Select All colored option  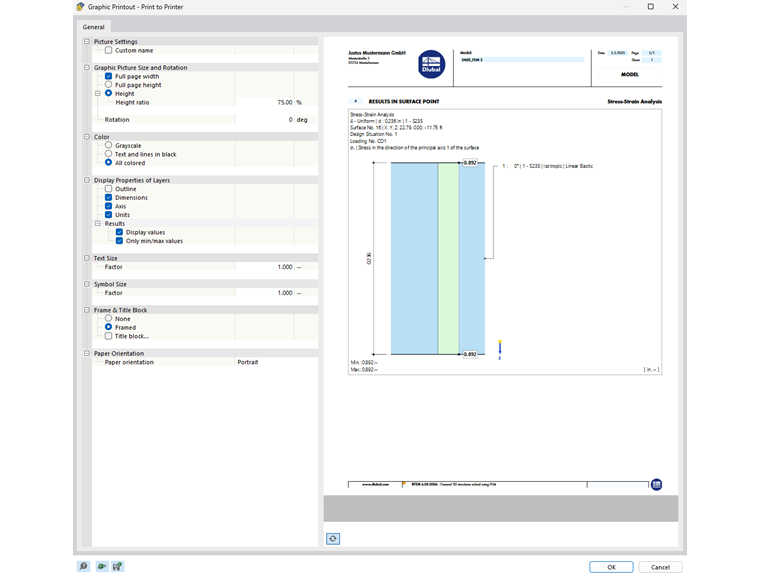pos(109,162)
